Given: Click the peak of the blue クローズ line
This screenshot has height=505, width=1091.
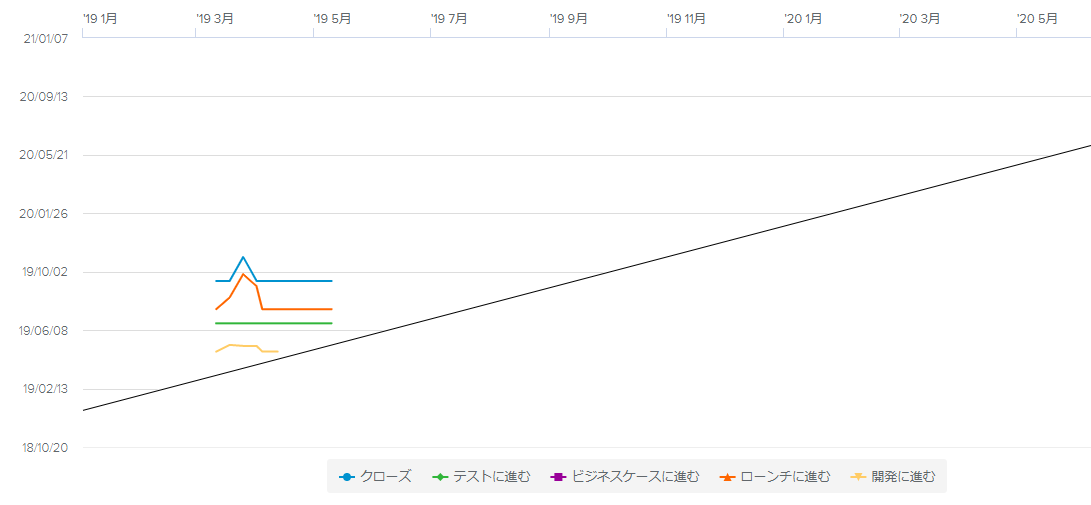Looking at the screenshot, I should coord(243,257).
